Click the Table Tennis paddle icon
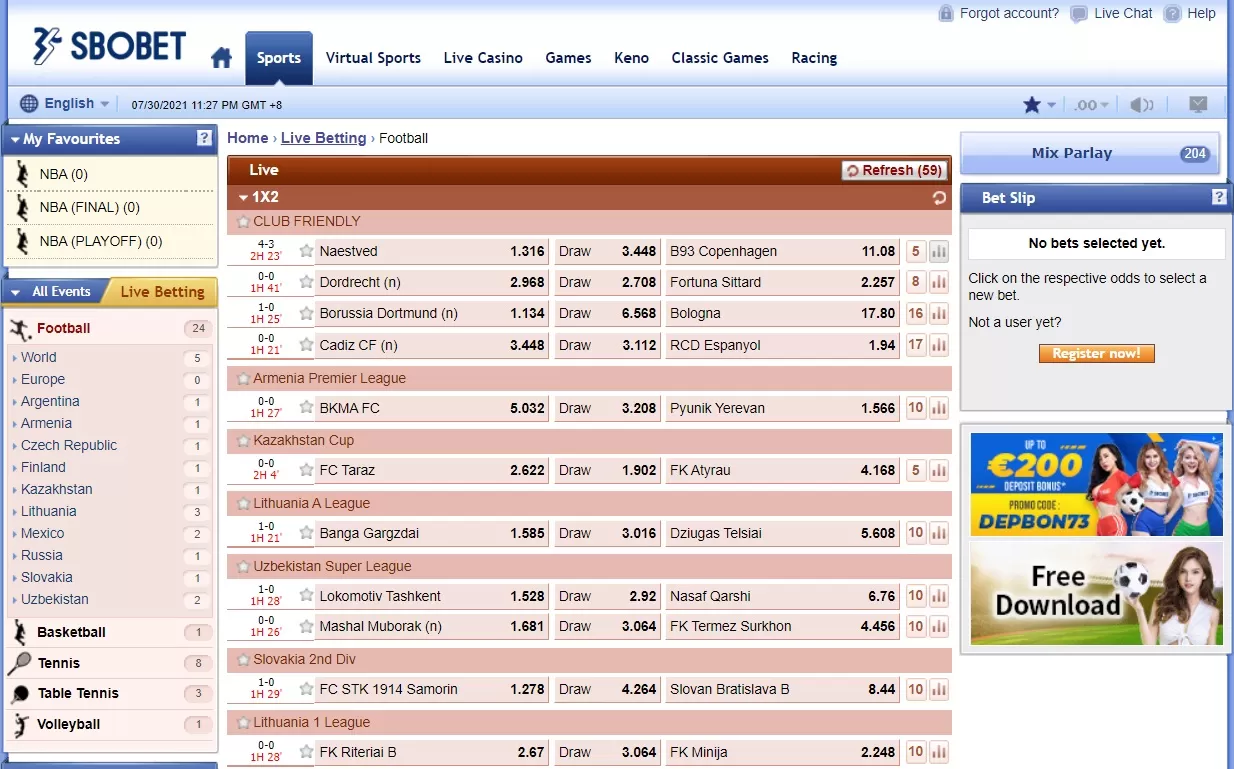 20,694
